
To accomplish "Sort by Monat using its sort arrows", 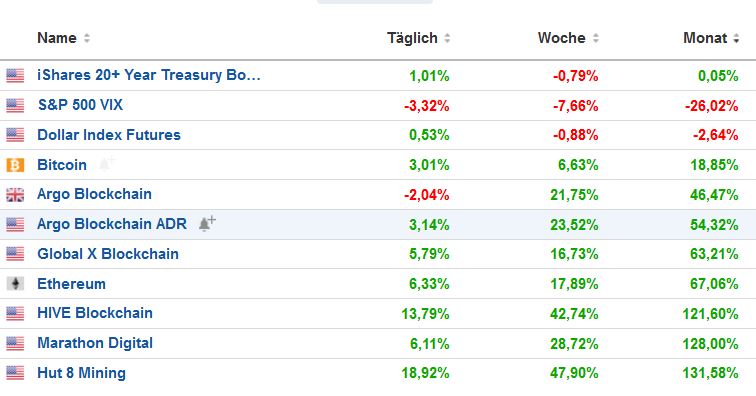I will (x=736, y=38).
